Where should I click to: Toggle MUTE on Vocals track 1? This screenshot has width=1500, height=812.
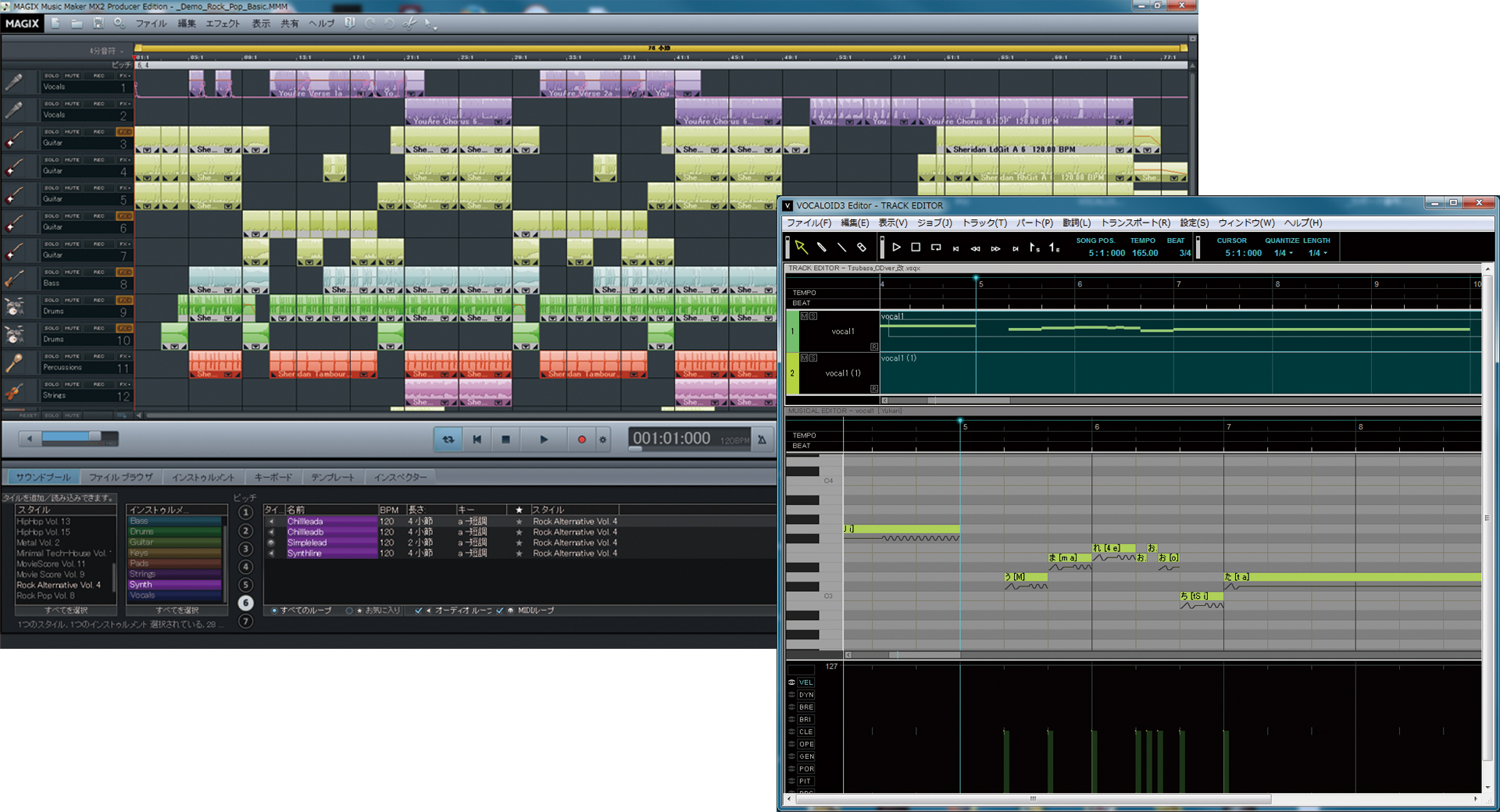[72, 76]
